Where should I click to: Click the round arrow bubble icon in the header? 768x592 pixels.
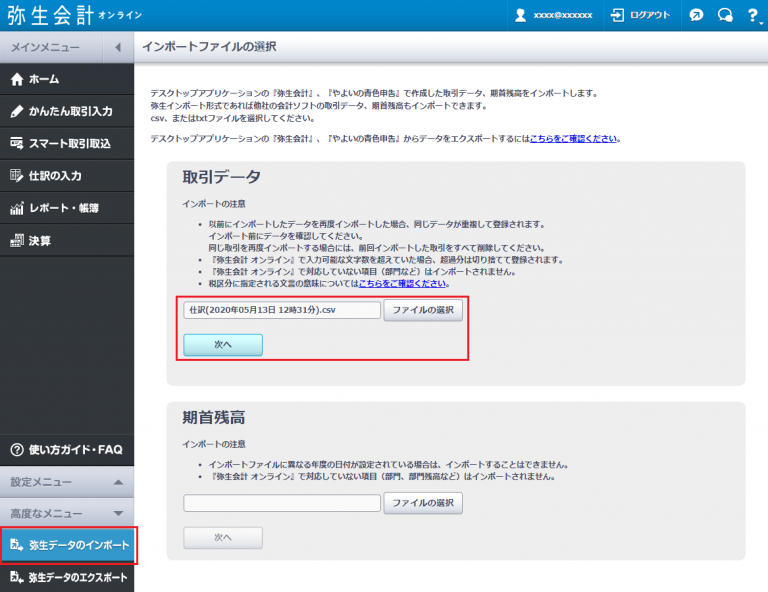pos(696,15)
